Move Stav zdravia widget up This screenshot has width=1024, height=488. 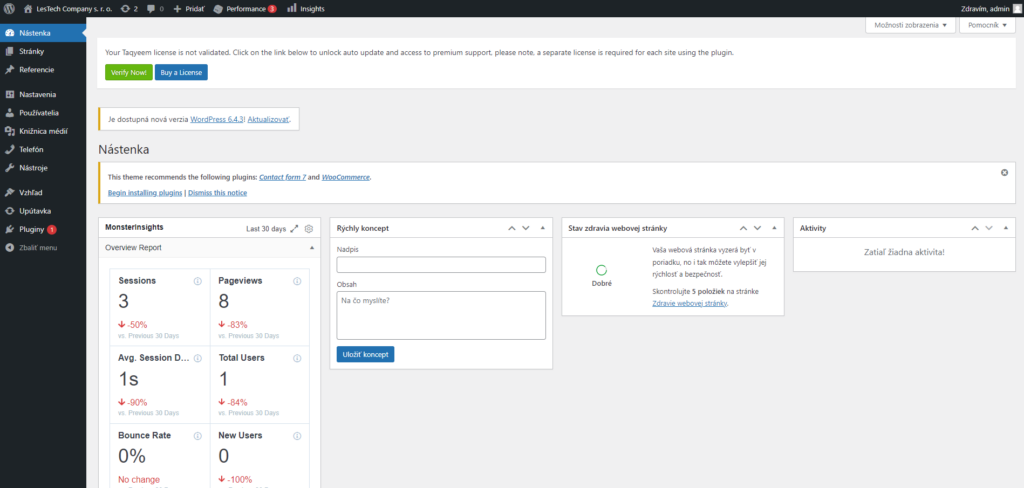[x=743, y=228]
